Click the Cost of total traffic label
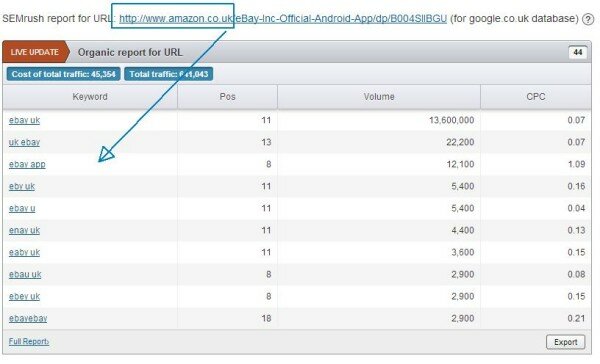The height and width of the screenshot is (364, 600). pos(64,74)
